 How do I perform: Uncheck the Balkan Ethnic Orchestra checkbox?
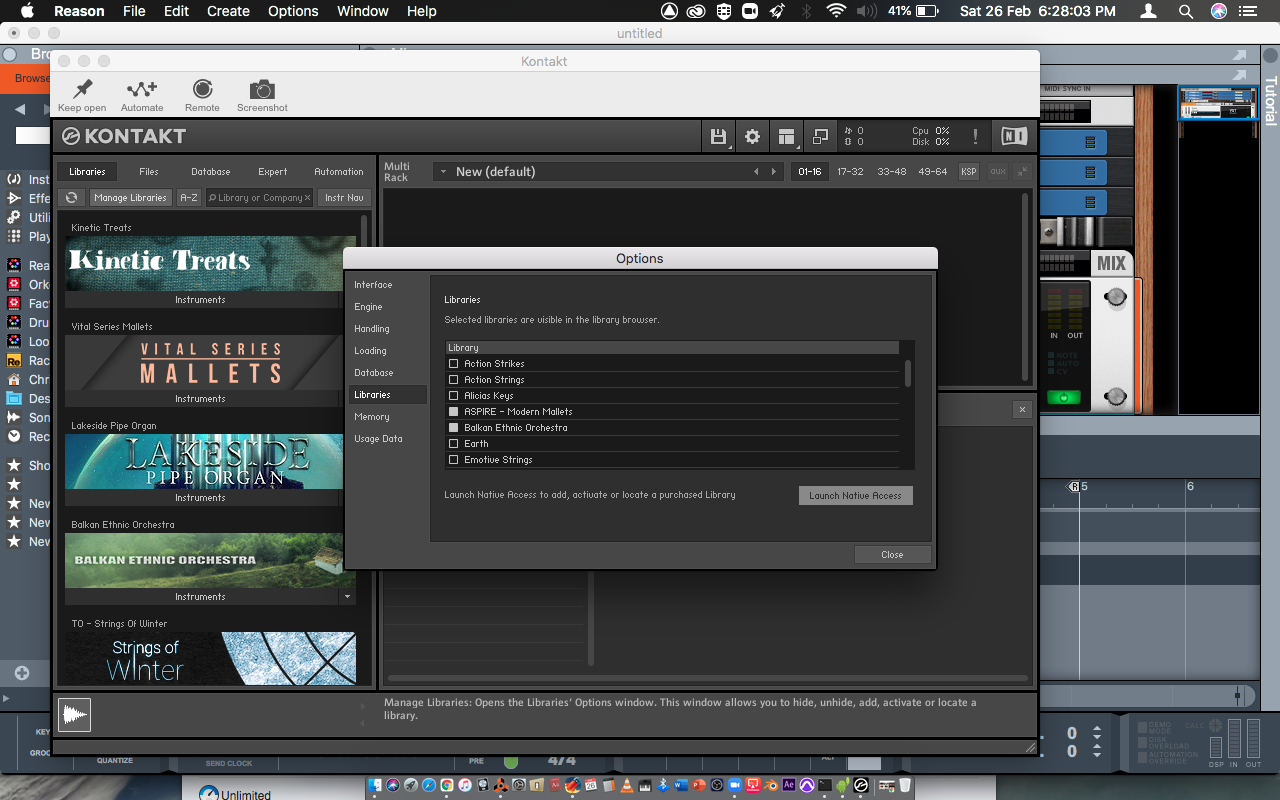pyautogui.click(x=454, y=428)
